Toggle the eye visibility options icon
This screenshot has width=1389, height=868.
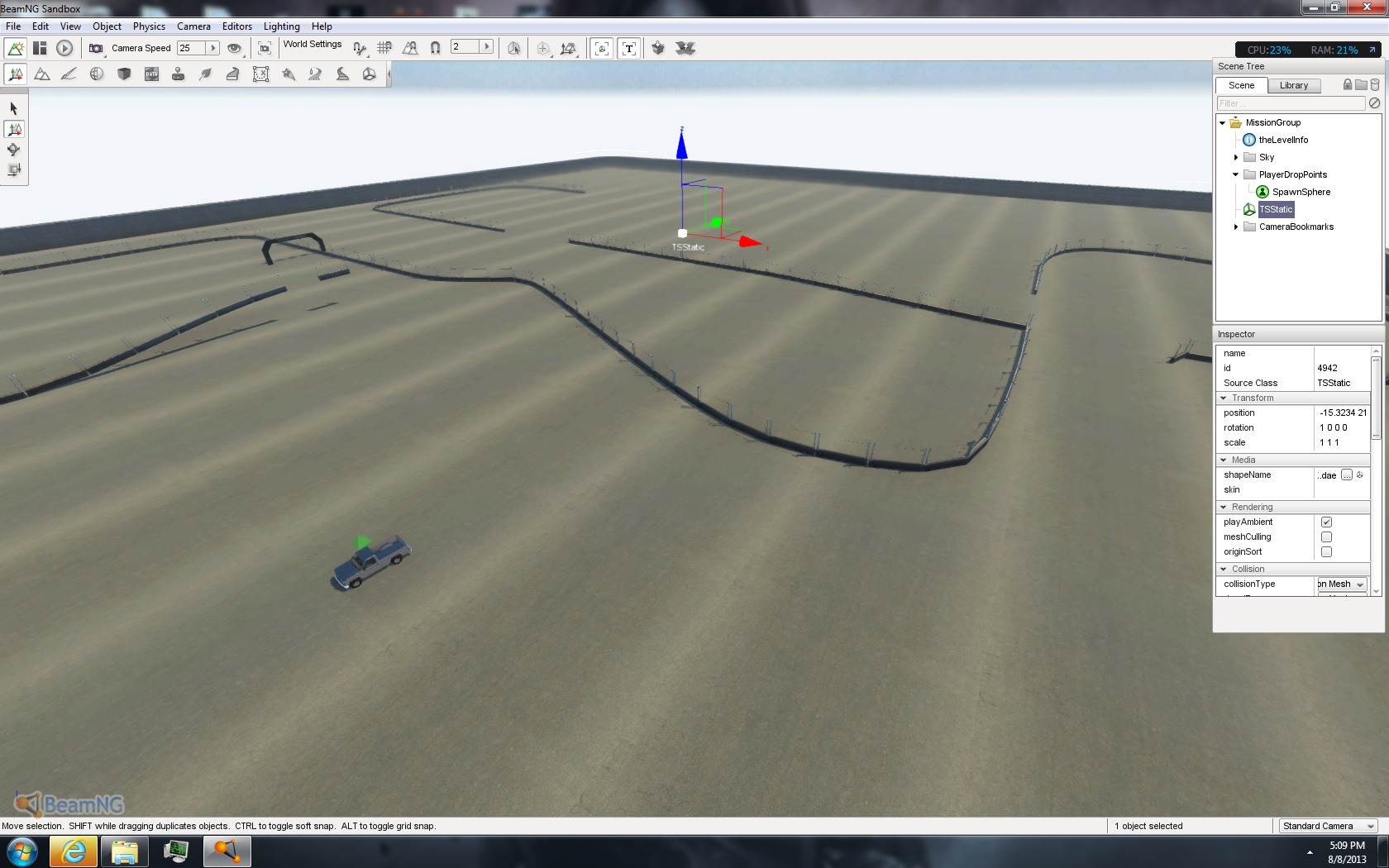point(235,49)
